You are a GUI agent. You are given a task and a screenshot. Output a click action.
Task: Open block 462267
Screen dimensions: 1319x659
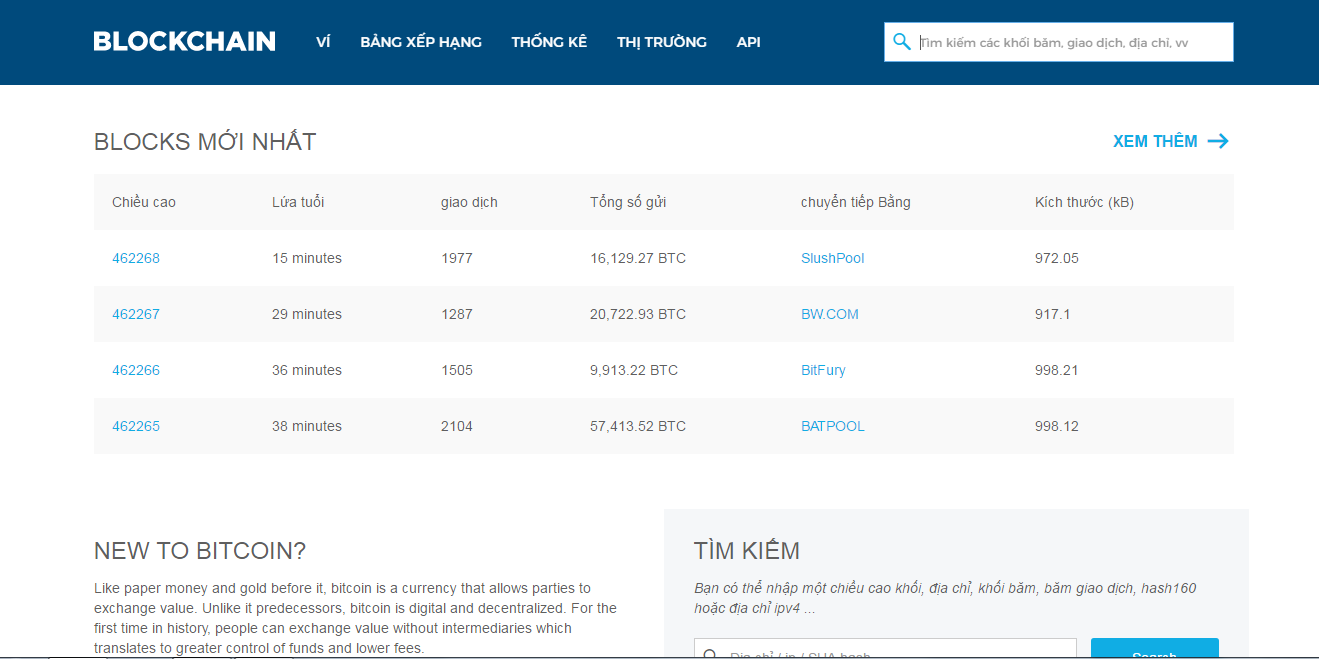[136, 314]
